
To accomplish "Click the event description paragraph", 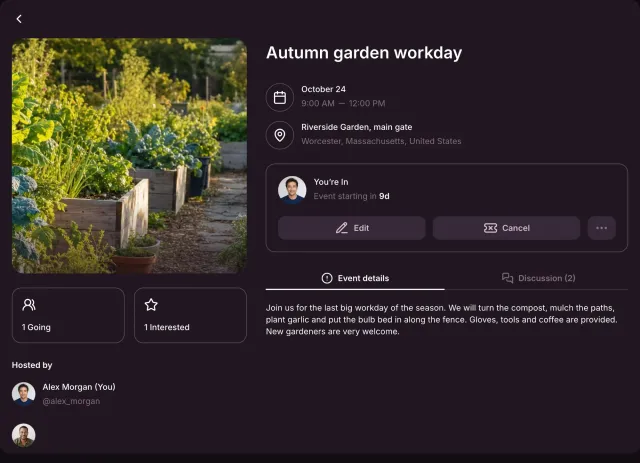I will point(441,320).
